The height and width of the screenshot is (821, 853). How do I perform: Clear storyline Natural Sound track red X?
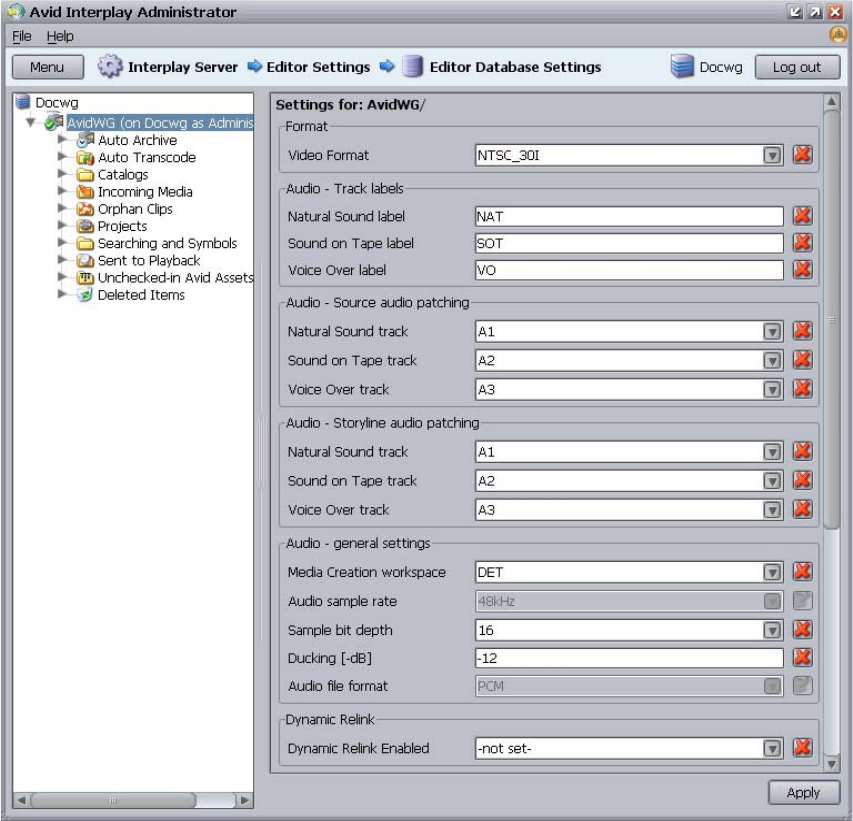pyautogui.click(x=802, y=451)
